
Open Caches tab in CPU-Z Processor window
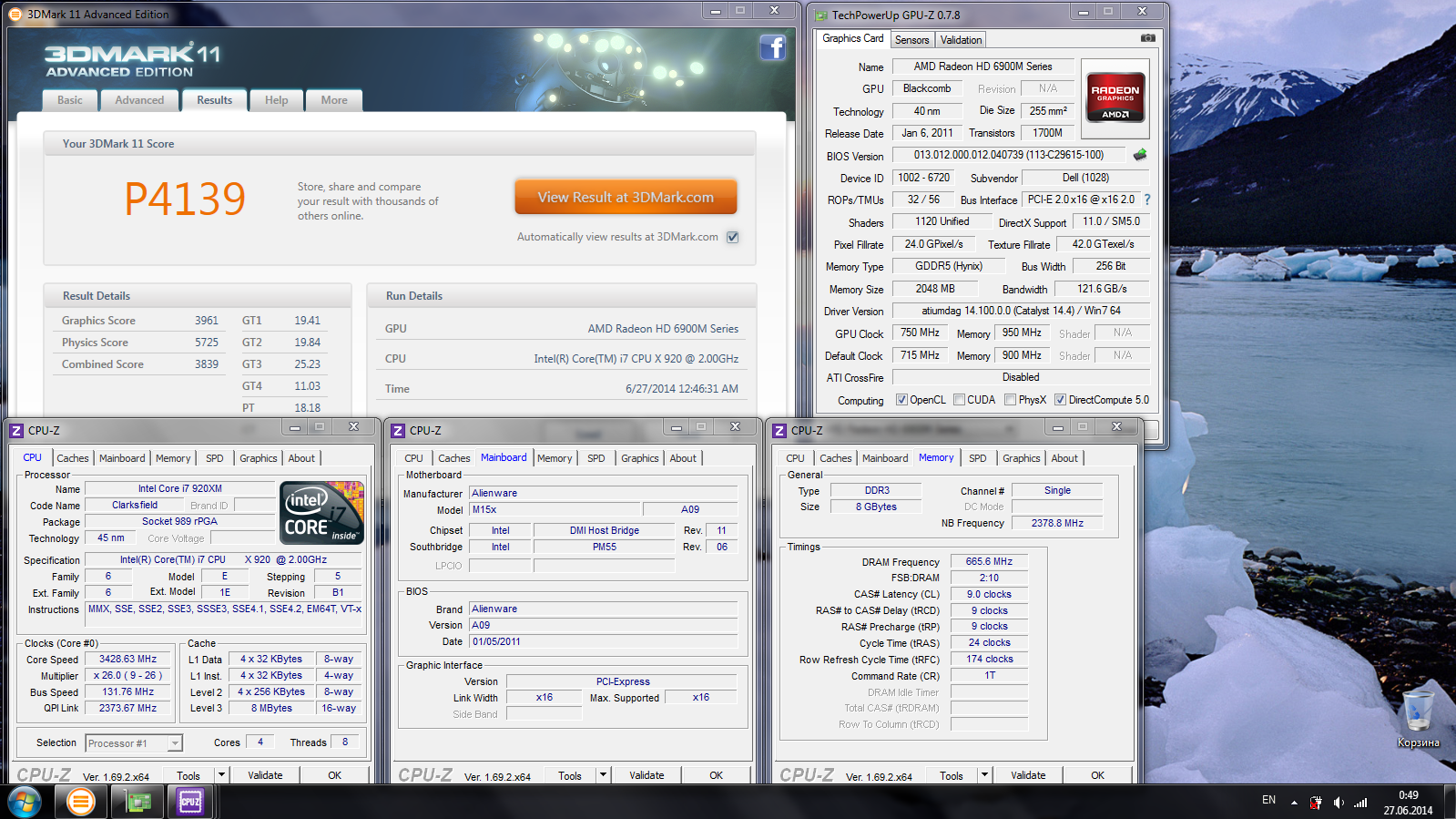73,458
